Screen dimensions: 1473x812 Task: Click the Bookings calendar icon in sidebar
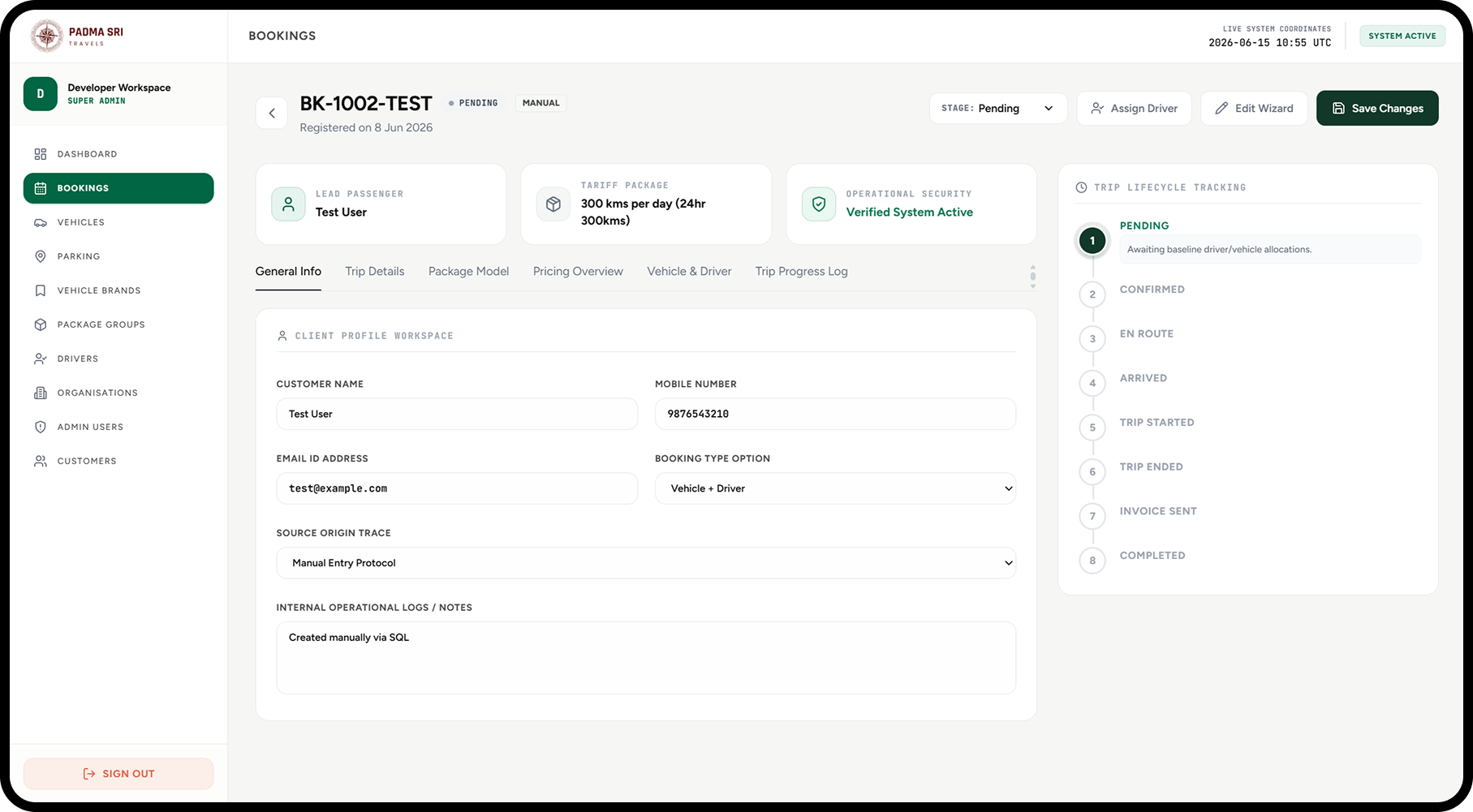click(41, 188)
